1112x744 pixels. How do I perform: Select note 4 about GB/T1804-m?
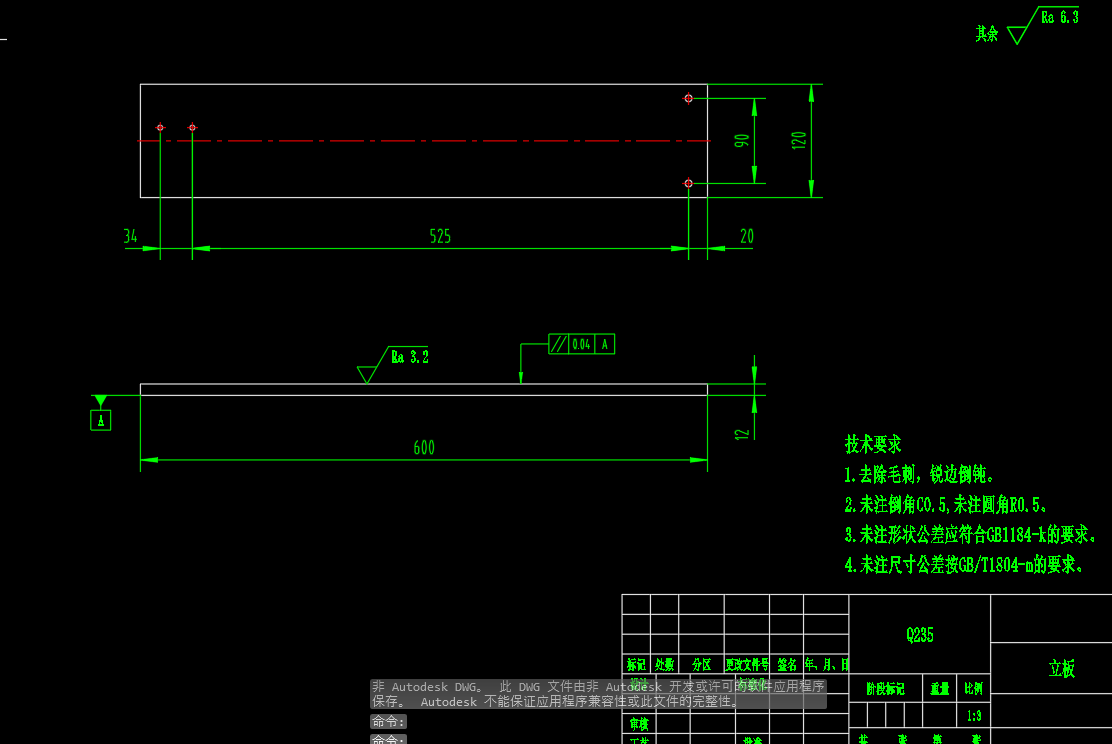coord(964,565)
